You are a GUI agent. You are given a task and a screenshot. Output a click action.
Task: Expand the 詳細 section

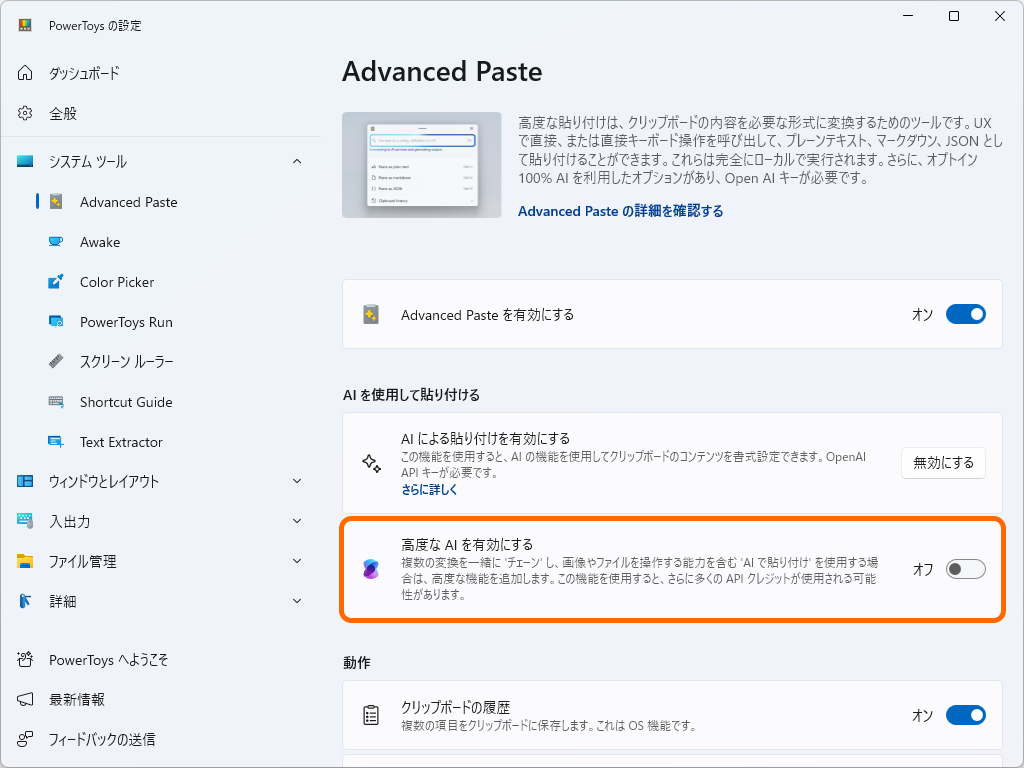click(x=297, y=601)
